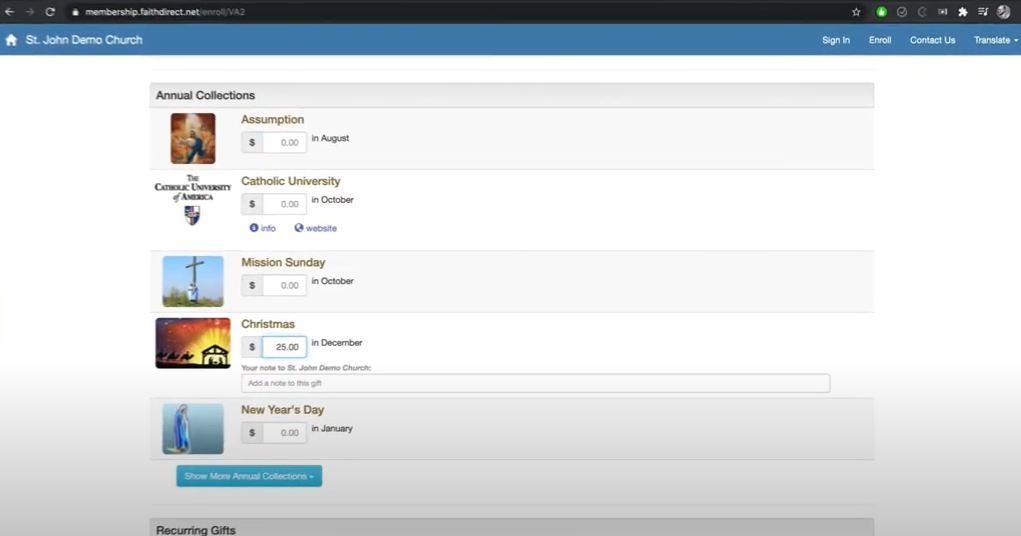Click the Mission Sunday cross image
The image size is (1021, 536).
tap(193, 281)
